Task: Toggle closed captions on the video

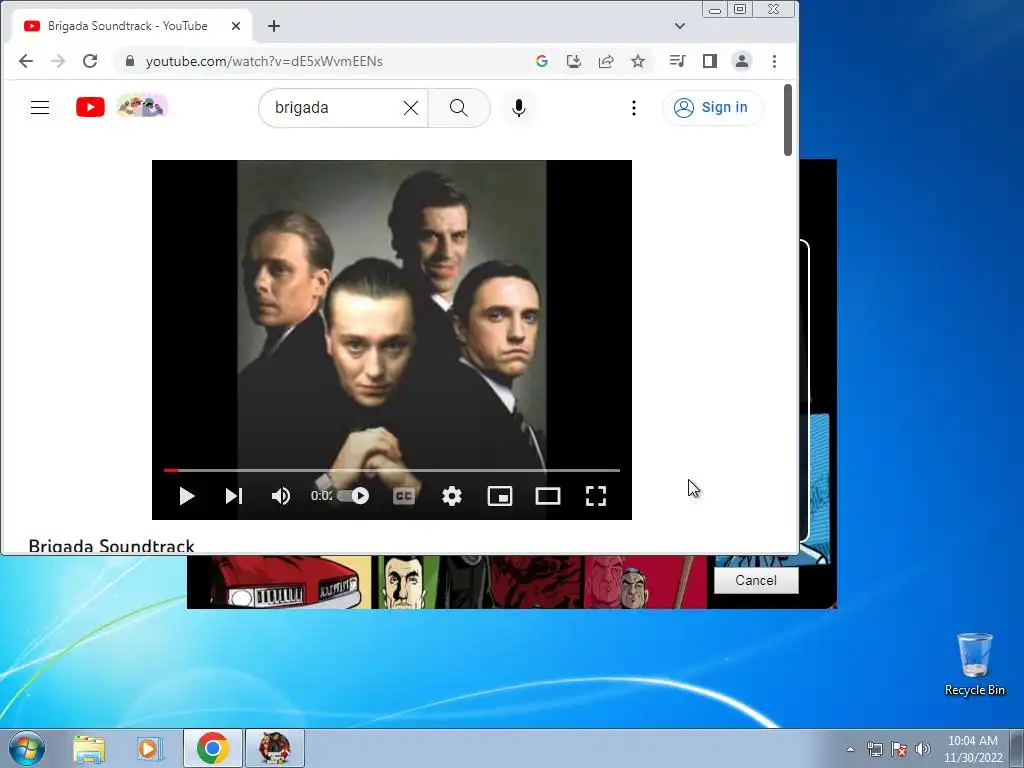Action: click(404, 496)
